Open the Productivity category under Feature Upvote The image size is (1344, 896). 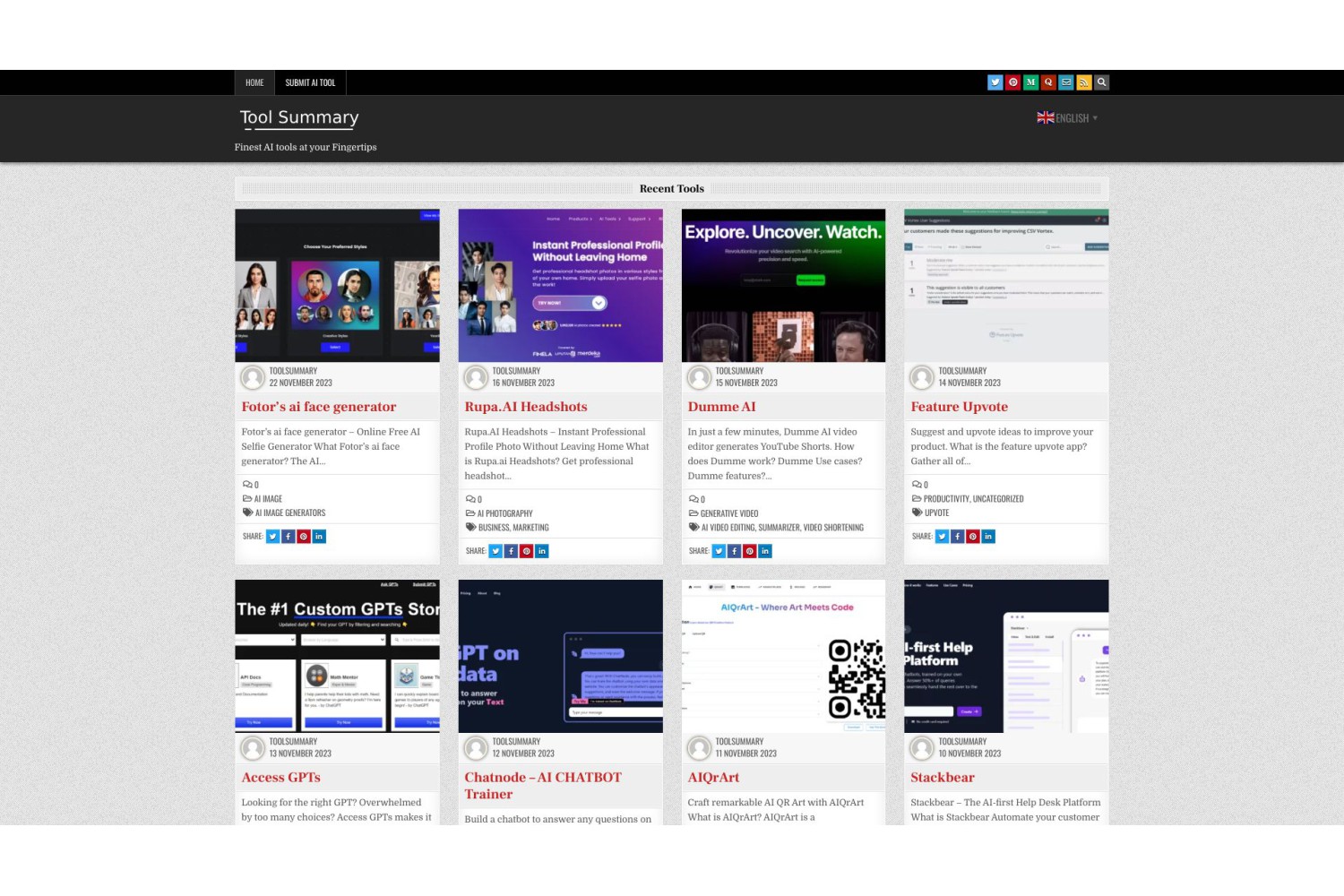[946, 499]
